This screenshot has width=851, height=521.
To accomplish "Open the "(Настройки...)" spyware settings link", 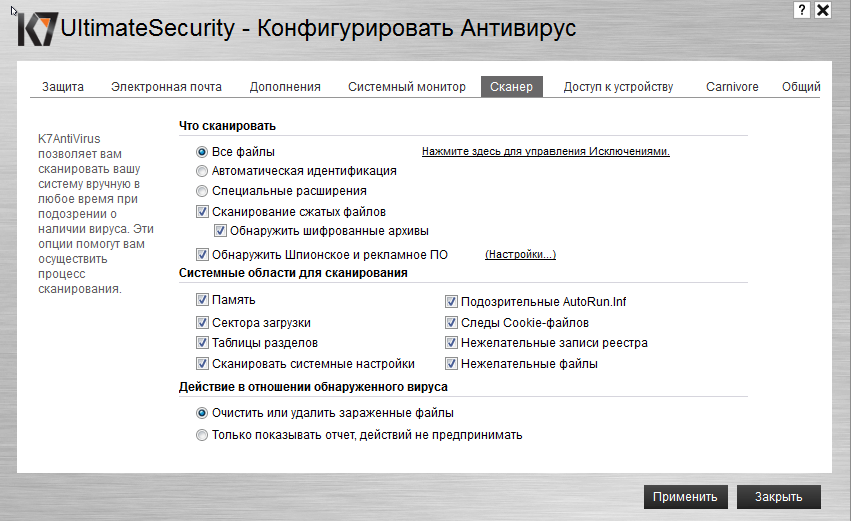I will coord(520,255).
